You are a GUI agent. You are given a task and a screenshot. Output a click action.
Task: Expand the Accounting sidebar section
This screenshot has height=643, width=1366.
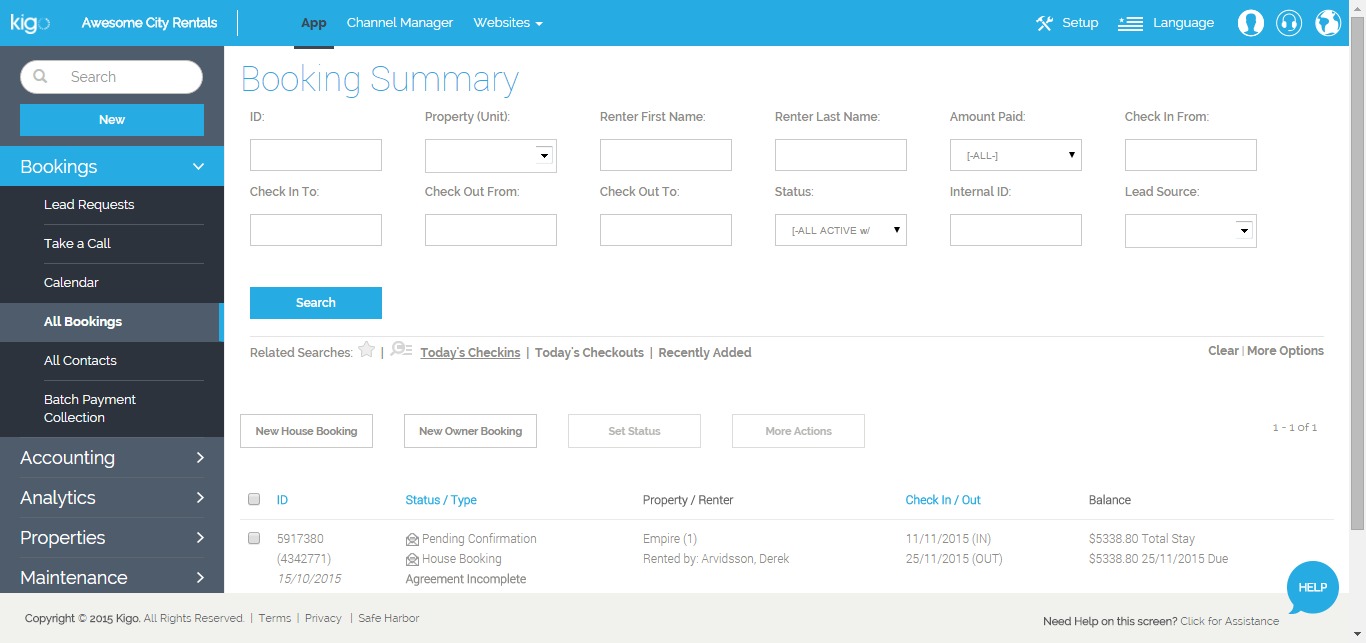click(x=112, y=458)
